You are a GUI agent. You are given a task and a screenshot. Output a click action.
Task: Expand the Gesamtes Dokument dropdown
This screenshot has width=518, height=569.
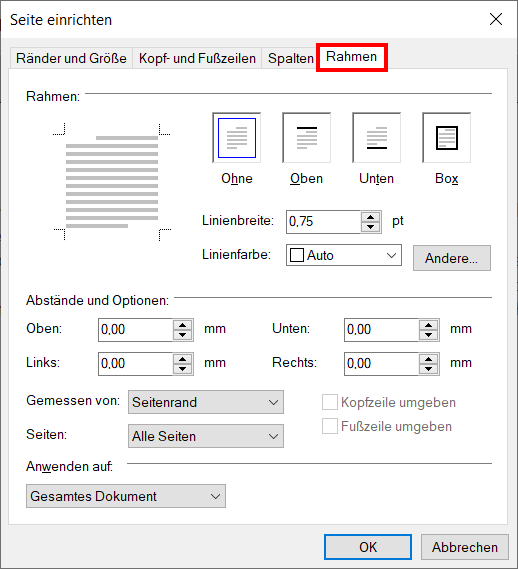tap(126, 496)
